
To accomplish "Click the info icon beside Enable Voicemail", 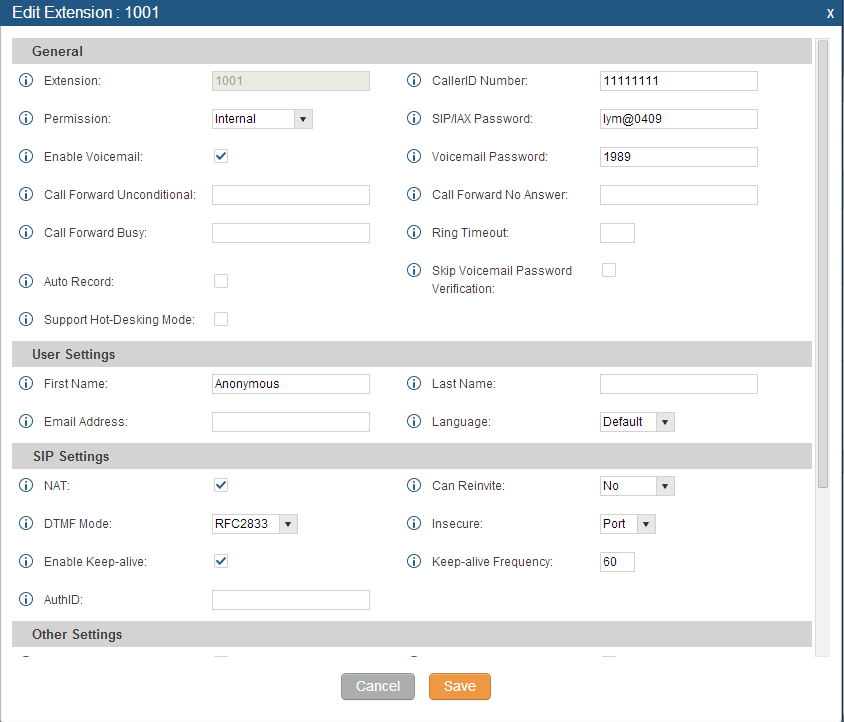I will click(x=26, y=157).
